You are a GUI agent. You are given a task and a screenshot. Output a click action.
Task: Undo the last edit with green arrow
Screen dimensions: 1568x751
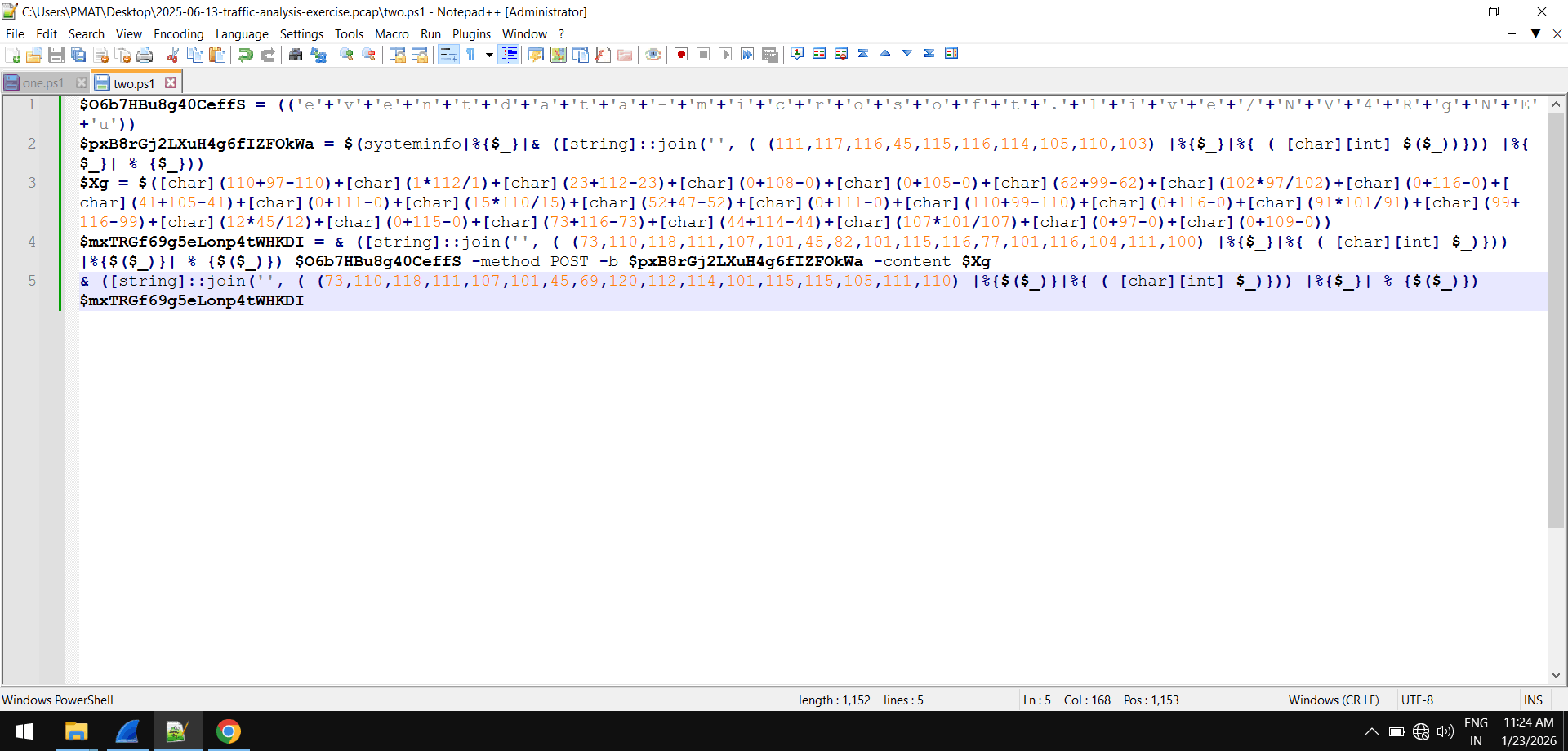click(x=244, y=54)
